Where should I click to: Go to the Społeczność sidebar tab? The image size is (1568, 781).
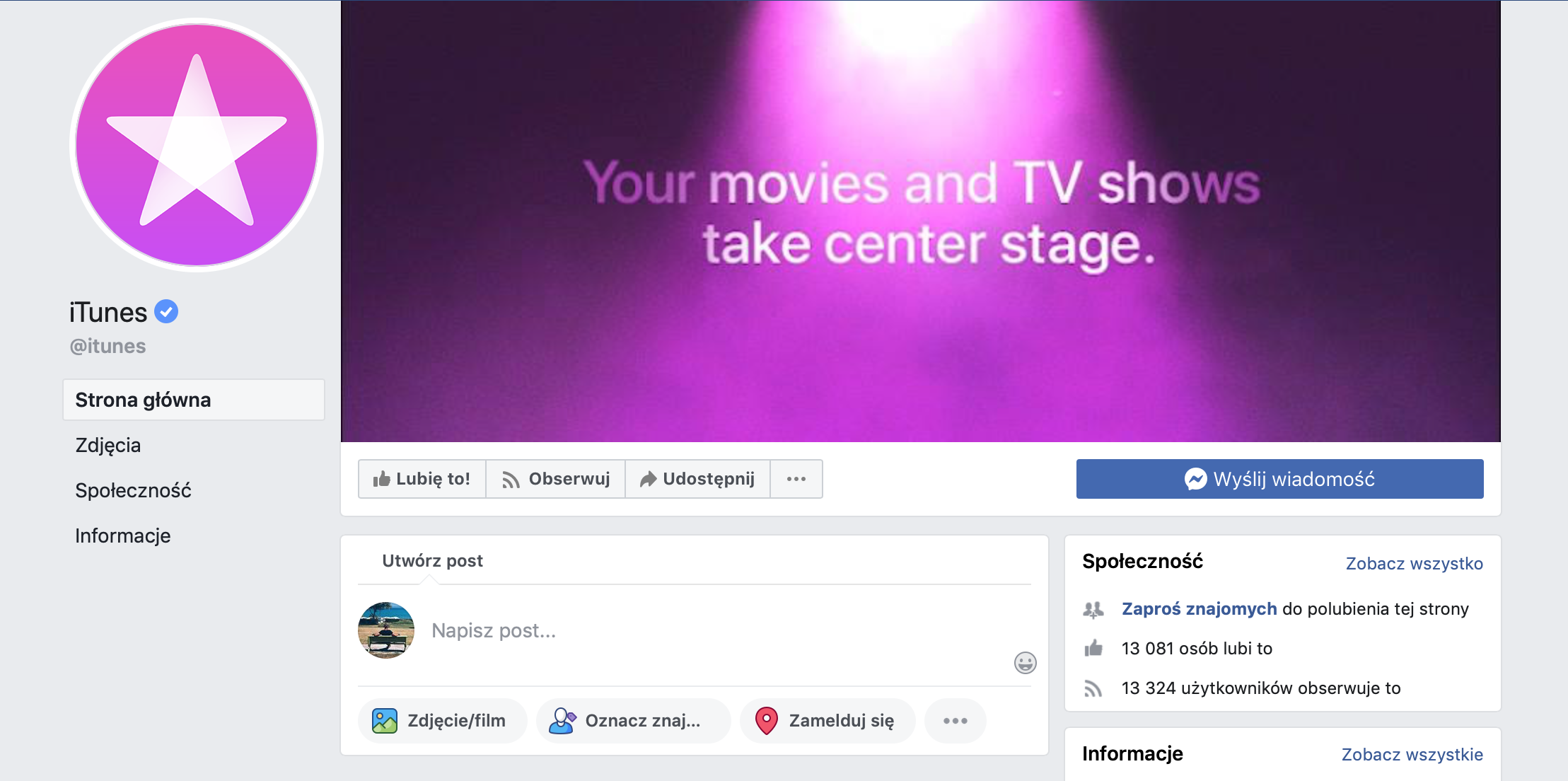(133, 490)
